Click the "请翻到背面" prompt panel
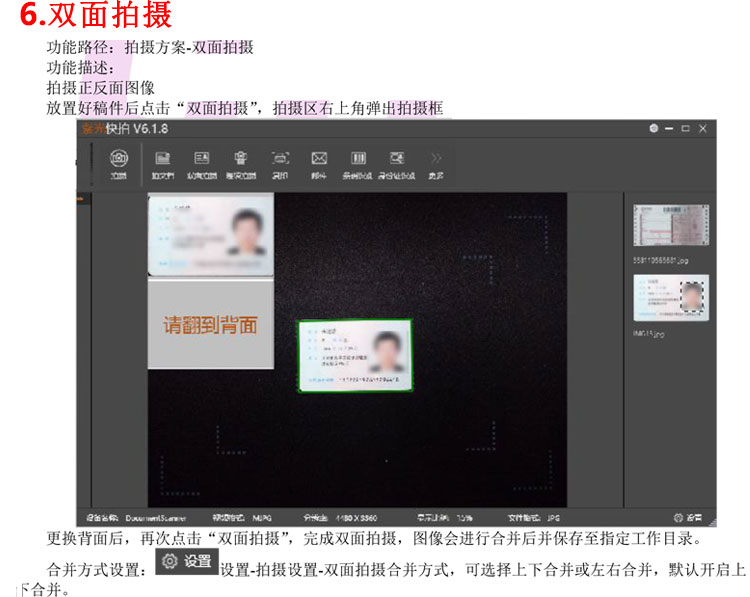 pyautogui.click(x=211, y=324)
